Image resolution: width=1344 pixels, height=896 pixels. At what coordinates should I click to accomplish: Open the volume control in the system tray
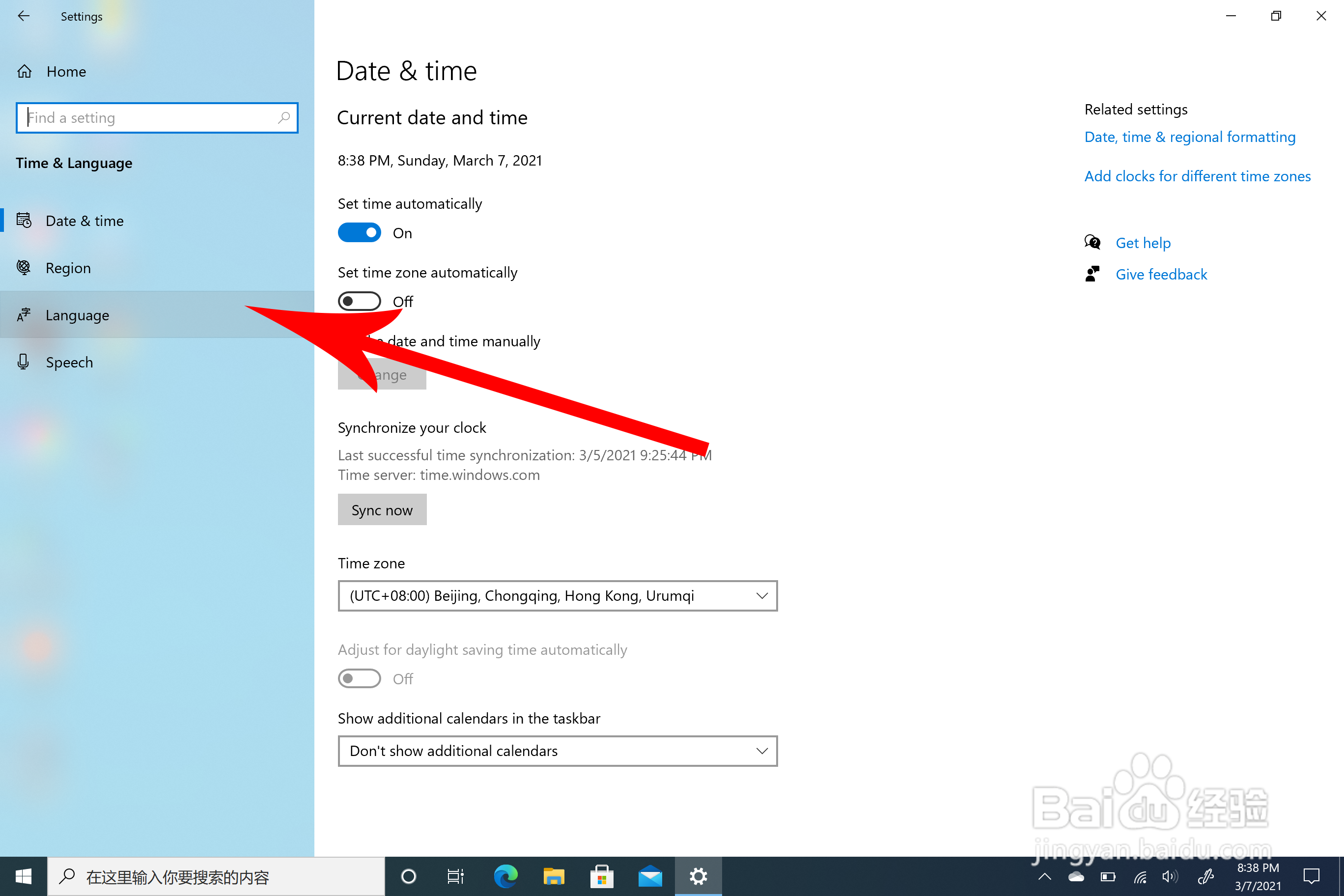pyautogui.click(x=1169, y=876)
